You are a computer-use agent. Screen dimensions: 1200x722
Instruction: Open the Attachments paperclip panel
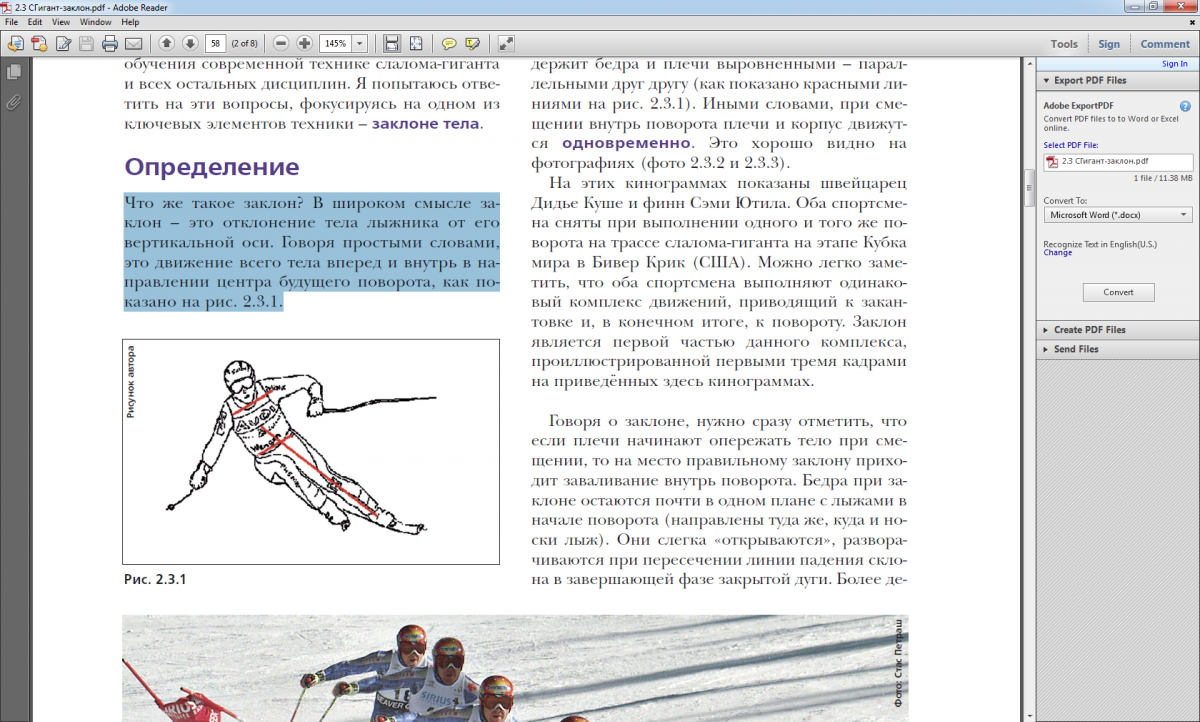[14, 102]
